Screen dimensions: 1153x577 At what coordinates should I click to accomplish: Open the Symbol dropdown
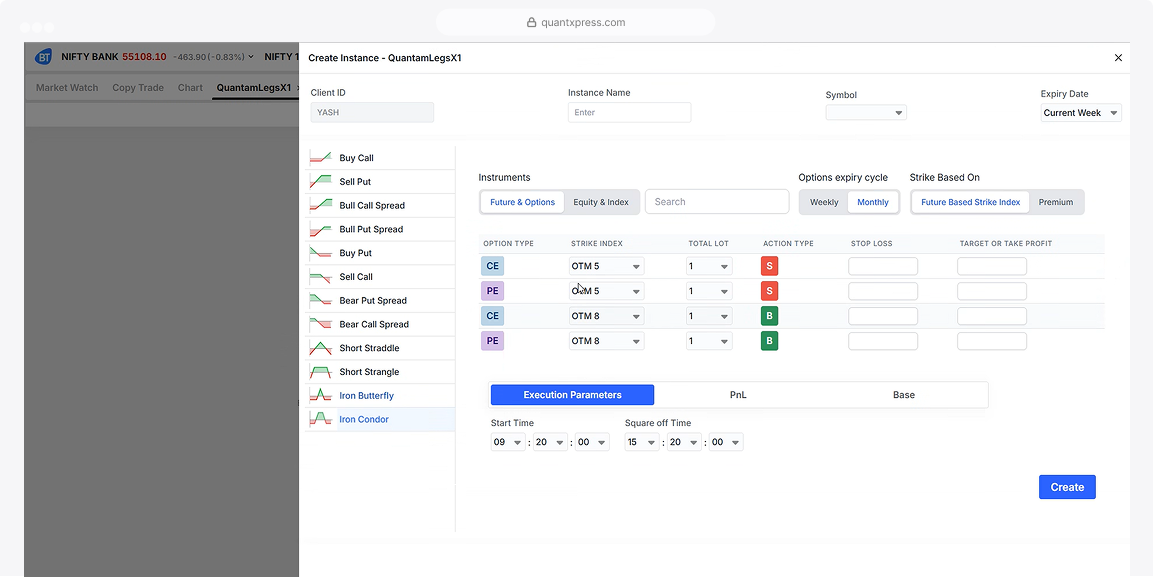865,112
